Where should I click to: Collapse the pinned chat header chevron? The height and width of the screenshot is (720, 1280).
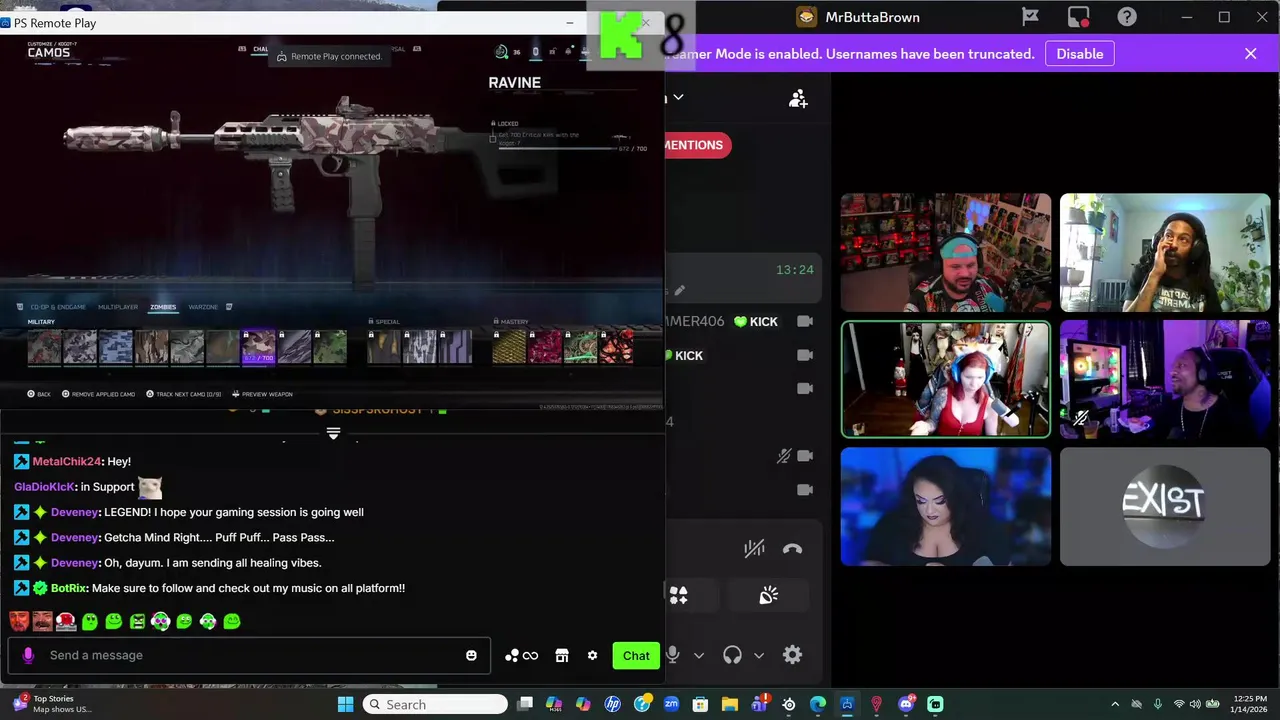(333, 433)
